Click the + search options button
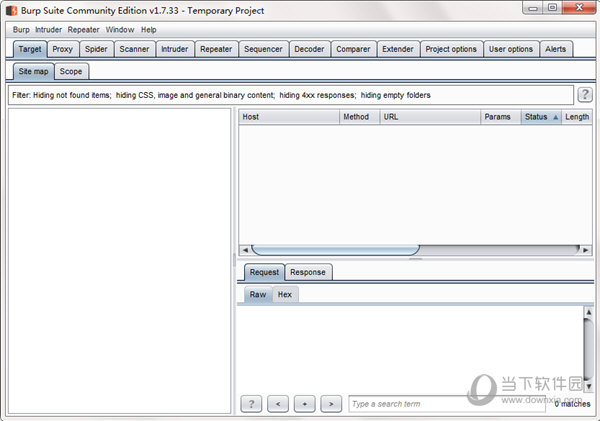This screenshot has width=600, height=421. [305, 403]
